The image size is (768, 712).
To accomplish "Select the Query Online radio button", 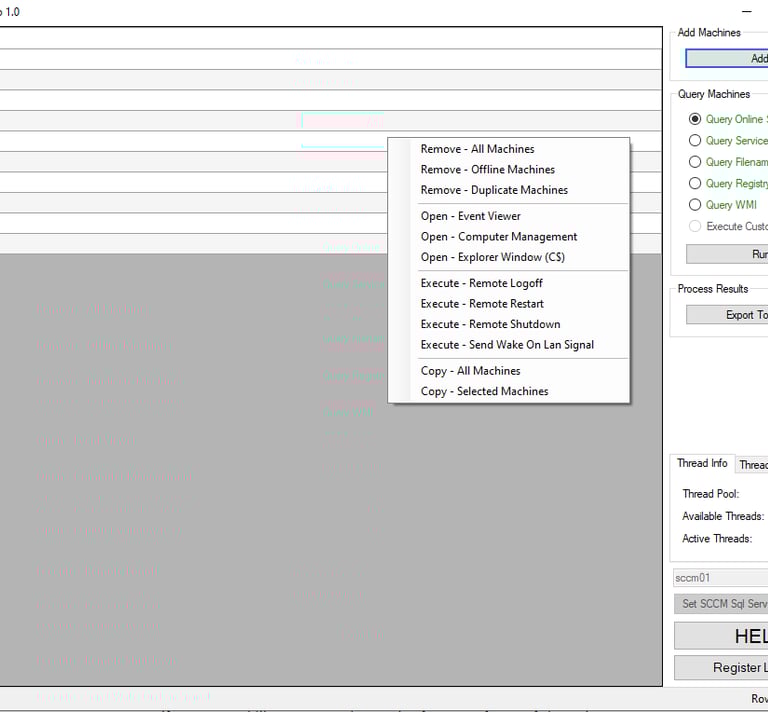I will [x=695, y=119].
